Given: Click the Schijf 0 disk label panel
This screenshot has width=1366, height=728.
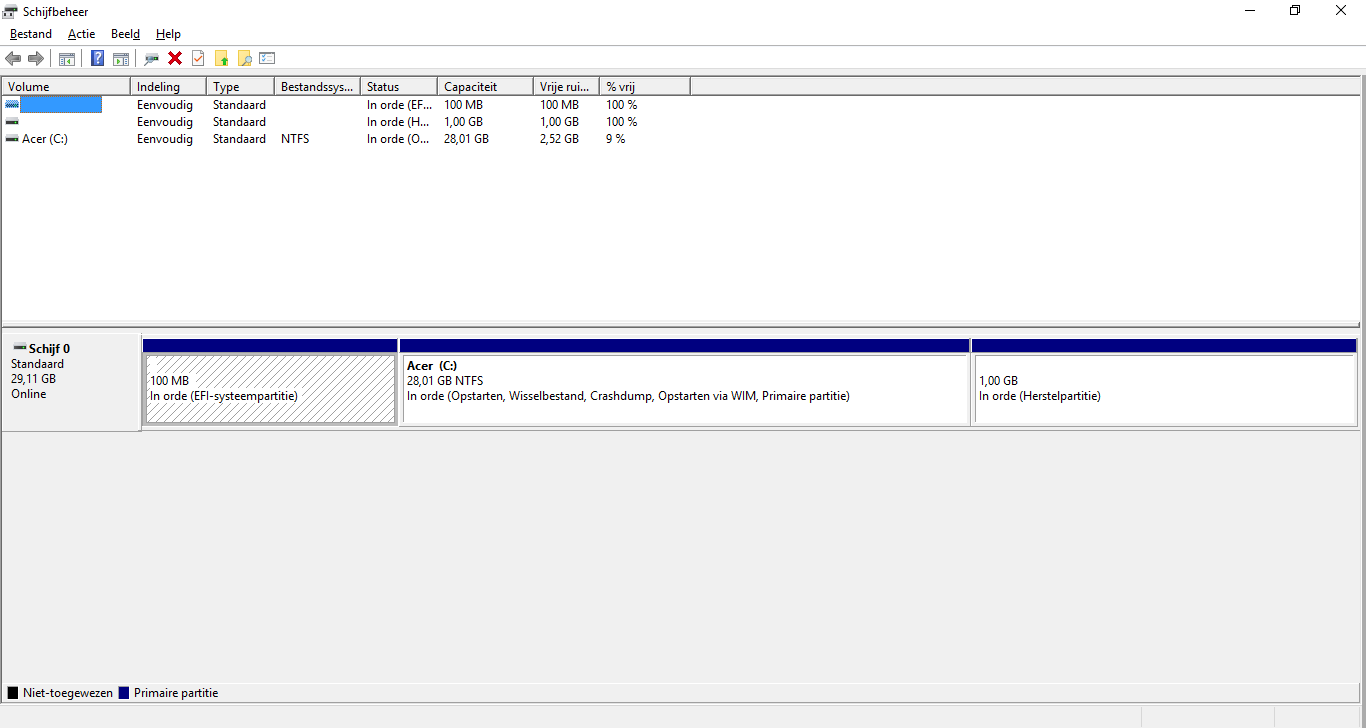Looking at the screenshot, I should click(71, 382).
